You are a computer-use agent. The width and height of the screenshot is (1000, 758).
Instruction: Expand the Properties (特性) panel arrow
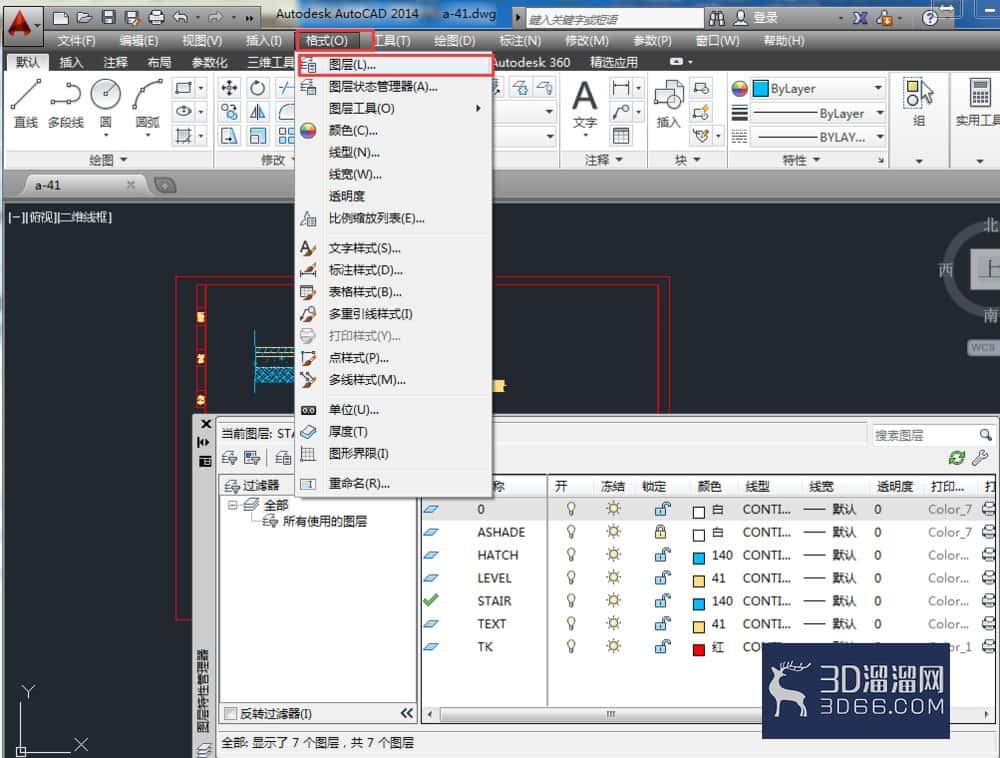(x=817, y=159)
